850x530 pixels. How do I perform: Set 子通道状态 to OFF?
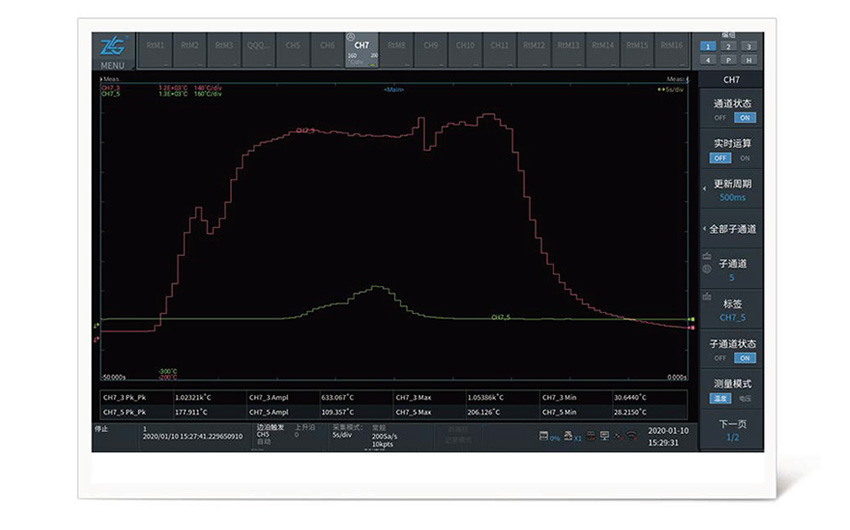coord(720,358)
